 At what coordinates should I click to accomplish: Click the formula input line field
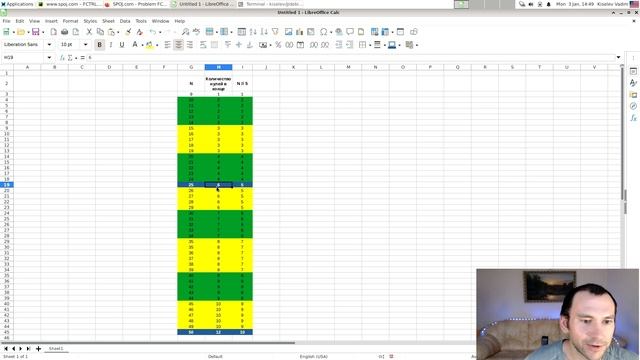(x=350, y=58)
